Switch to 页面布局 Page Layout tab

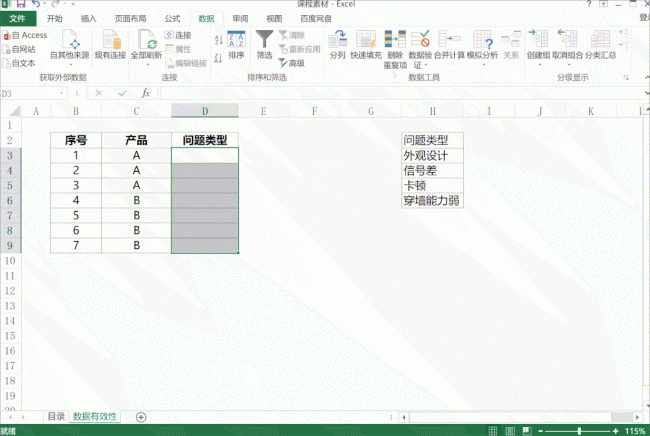(130, 19)
